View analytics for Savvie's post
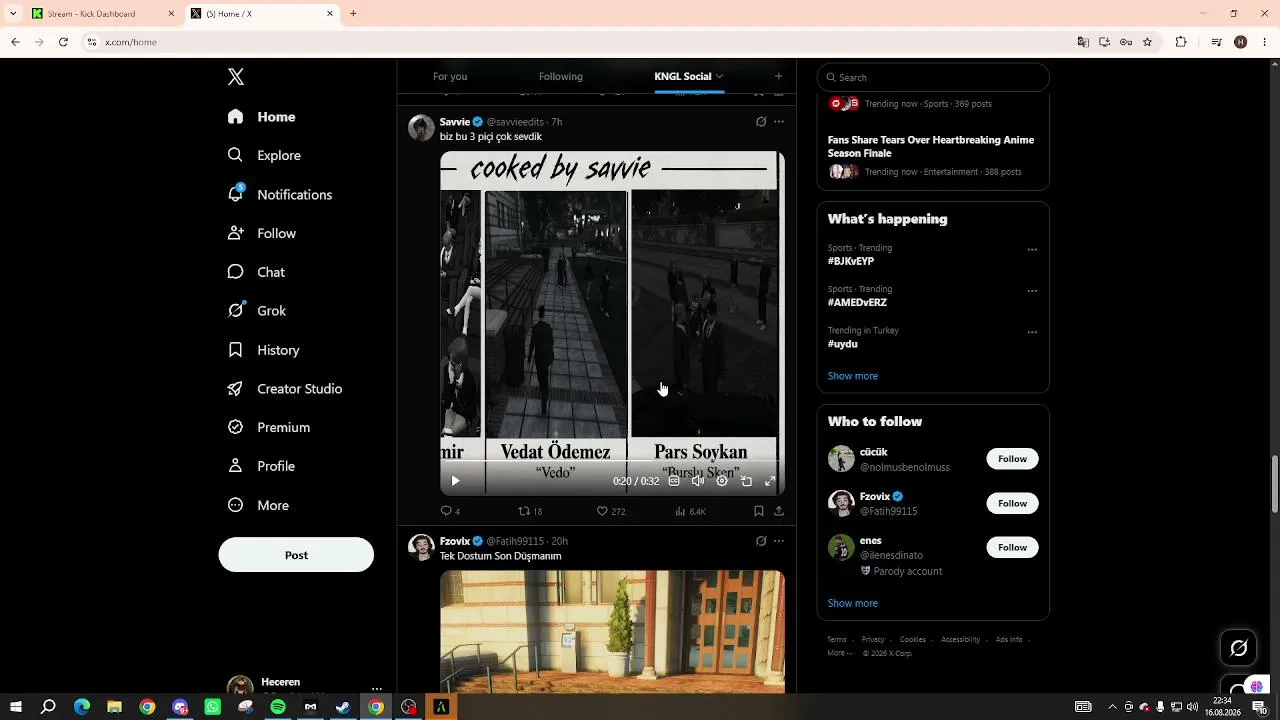The width and height of the screenshot is (1280, 720). click(x=690, y=511)
